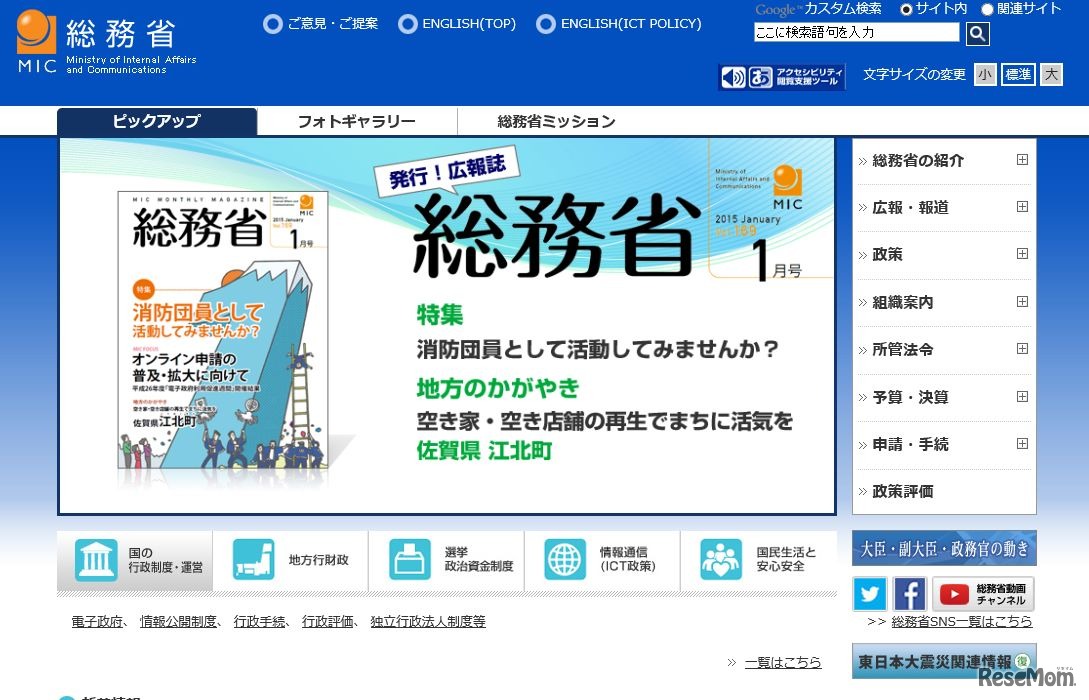The width and height of the screenshot is (1089, 700).
Task: Select the 国民生活と安心安全 category label
Action: (x=786, y=559)
